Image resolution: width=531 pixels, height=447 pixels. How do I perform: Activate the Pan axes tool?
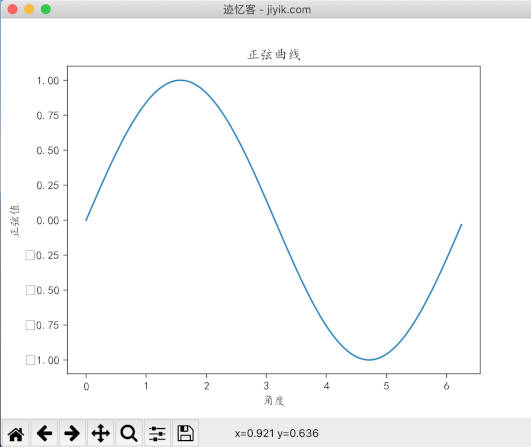click(x=101, y=433)
